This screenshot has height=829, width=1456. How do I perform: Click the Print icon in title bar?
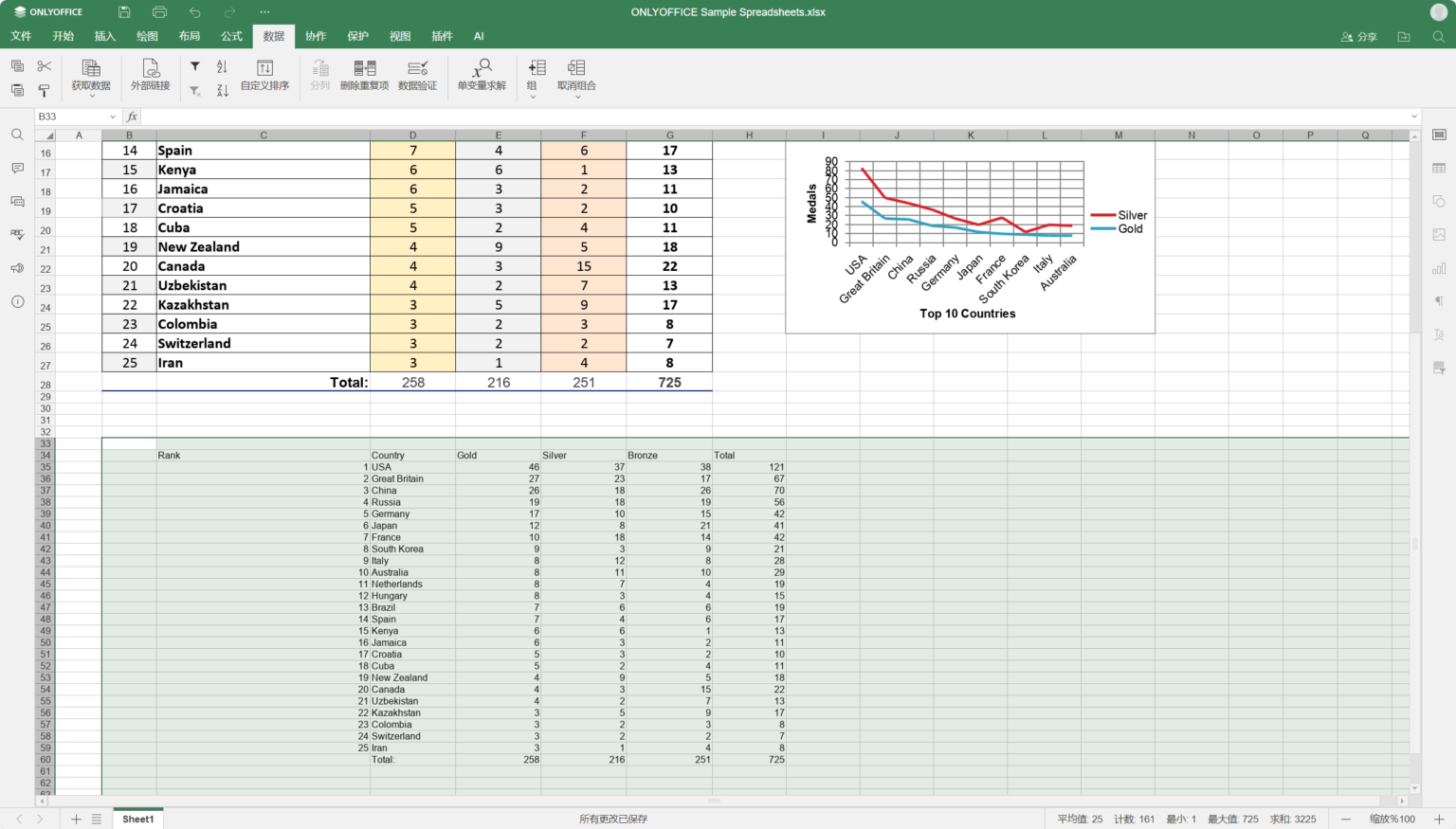click(159, 12)
